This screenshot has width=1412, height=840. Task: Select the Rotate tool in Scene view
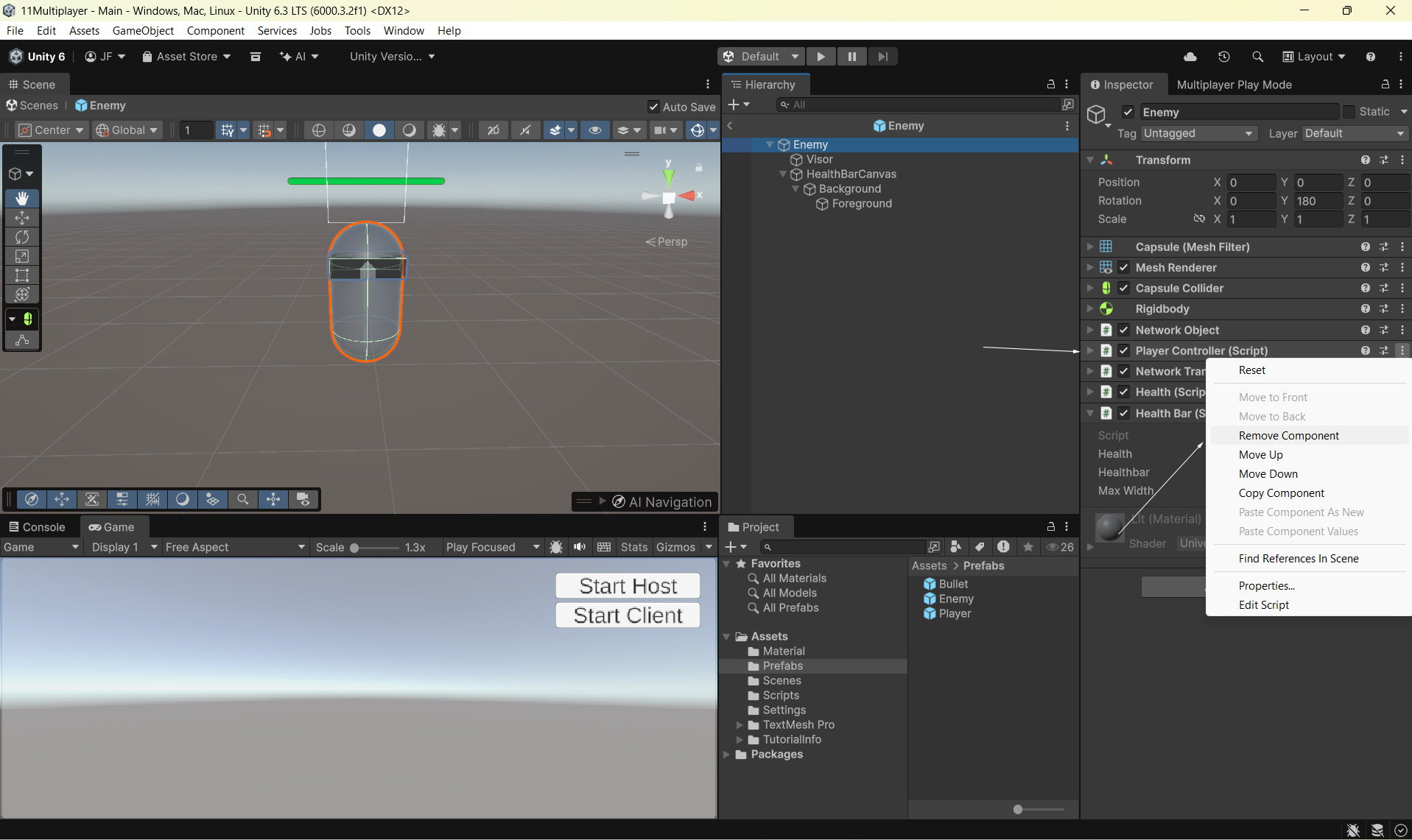[22, 237]
